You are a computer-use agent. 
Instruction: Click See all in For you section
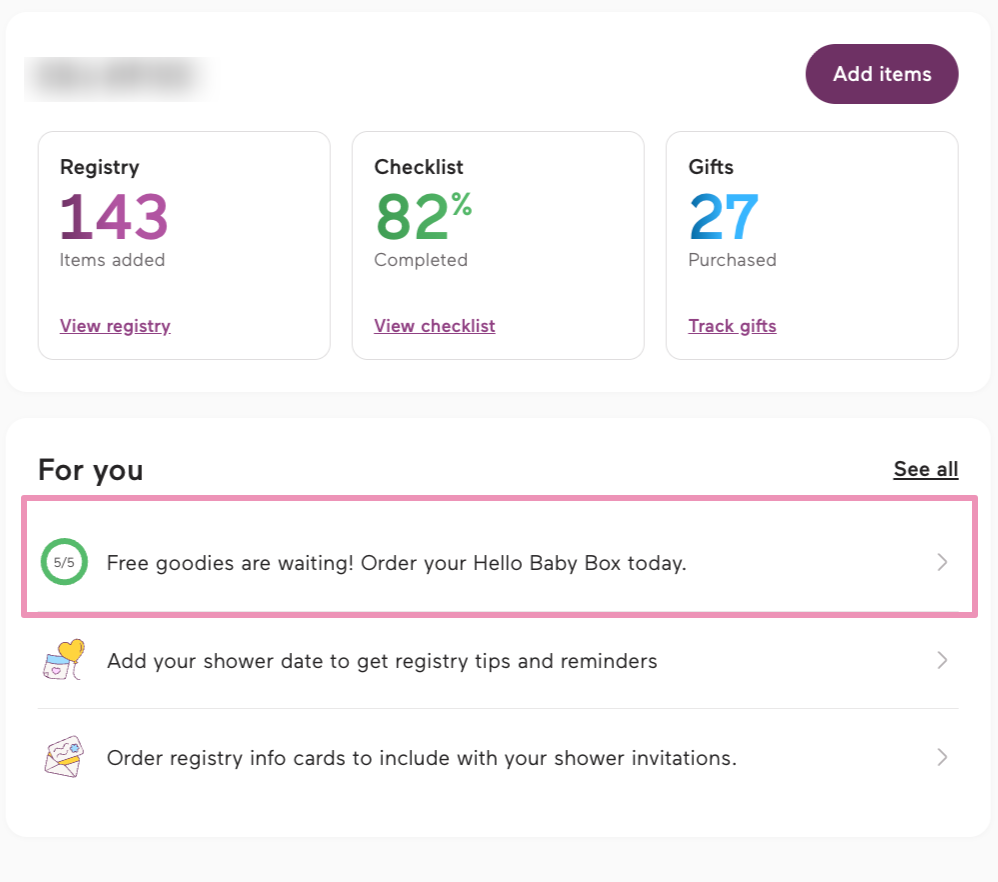point(925,469)
